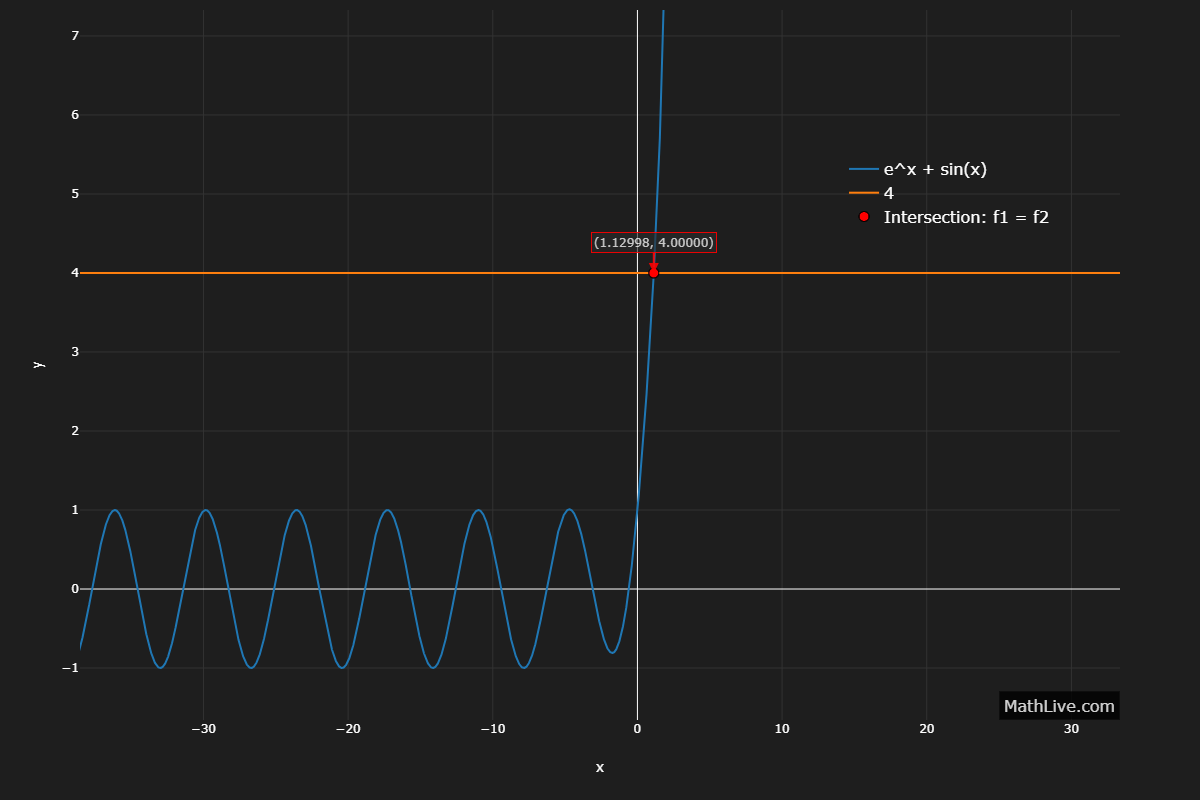Click the 7 tick label on the y-axis
This screenshot has height=800, width=1200.
point(75,36)
